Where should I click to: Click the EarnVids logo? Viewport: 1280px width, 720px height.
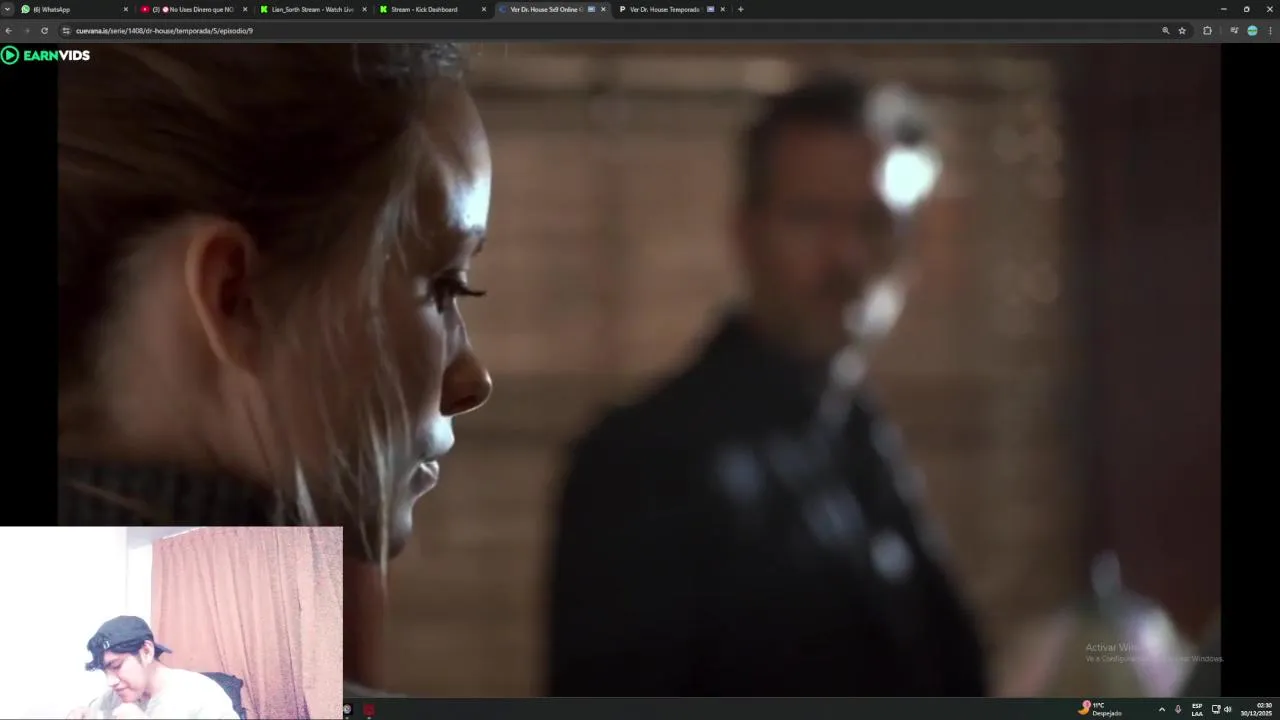coord(46,55)
